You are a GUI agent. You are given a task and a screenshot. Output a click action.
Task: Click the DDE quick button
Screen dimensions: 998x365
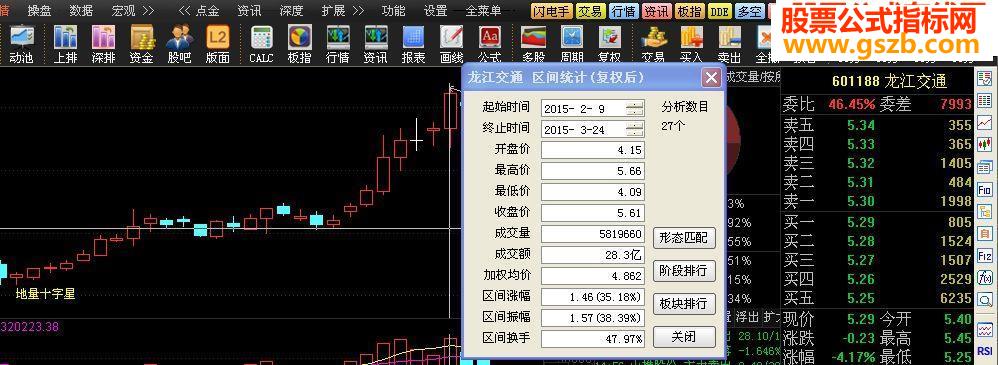point(719,11)
